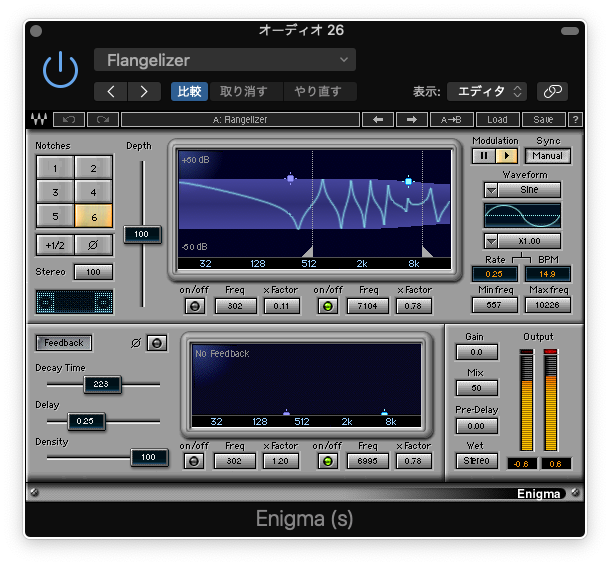Click the stereo width display graphic
610x566 pixels.
click(x=74, y=301)
